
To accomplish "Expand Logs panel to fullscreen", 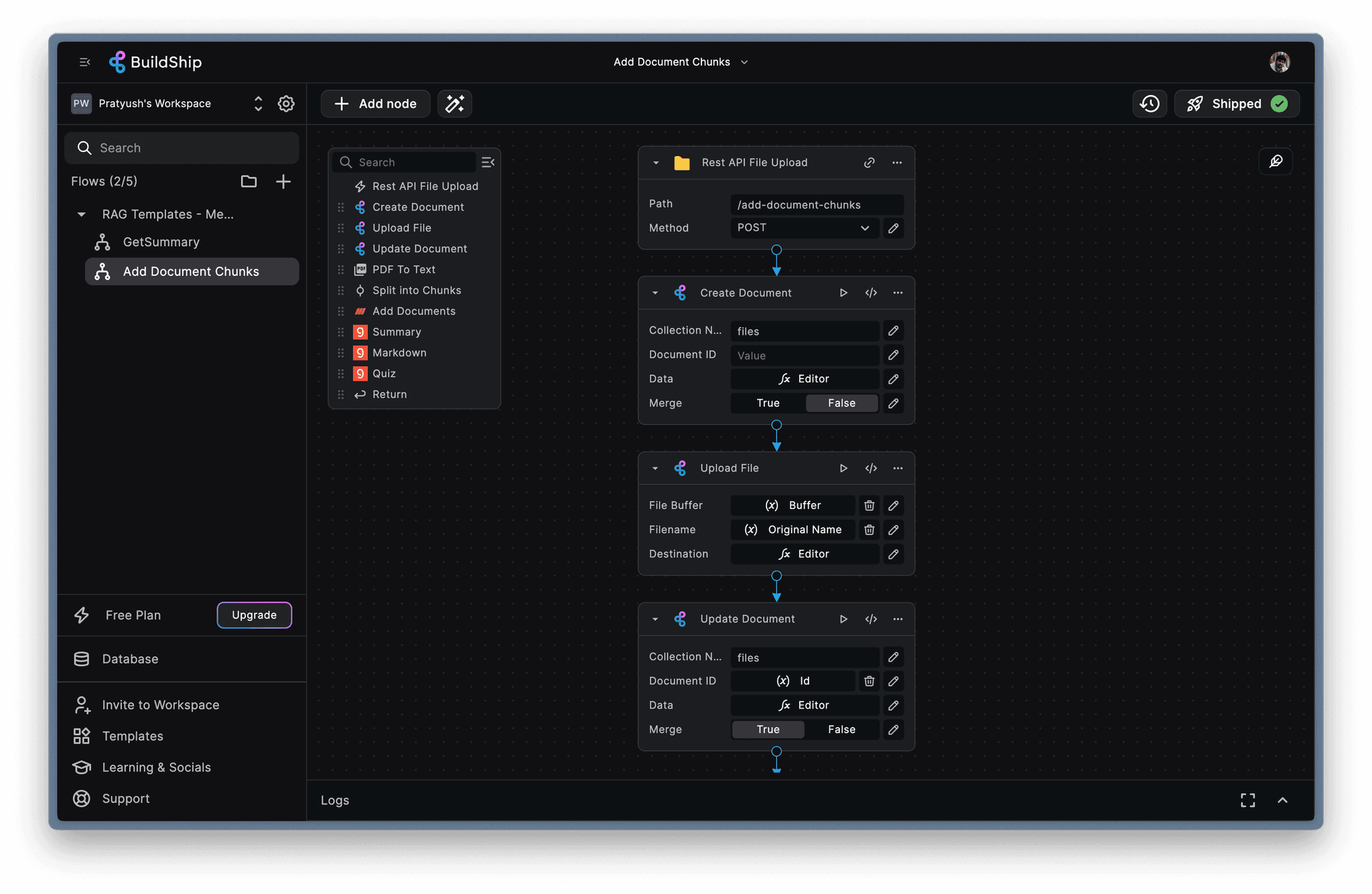I will pyautogui.click(x=1247, y=800).
